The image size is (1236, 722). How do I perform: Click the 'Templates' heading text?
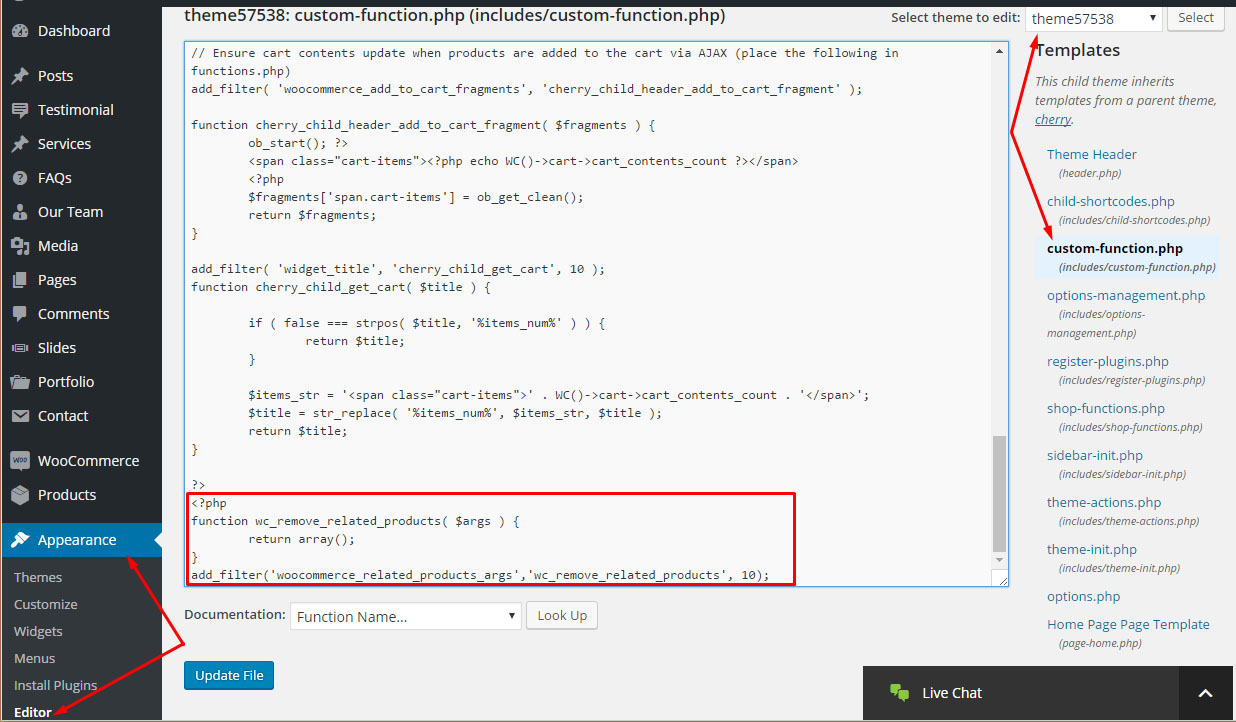1077,50
